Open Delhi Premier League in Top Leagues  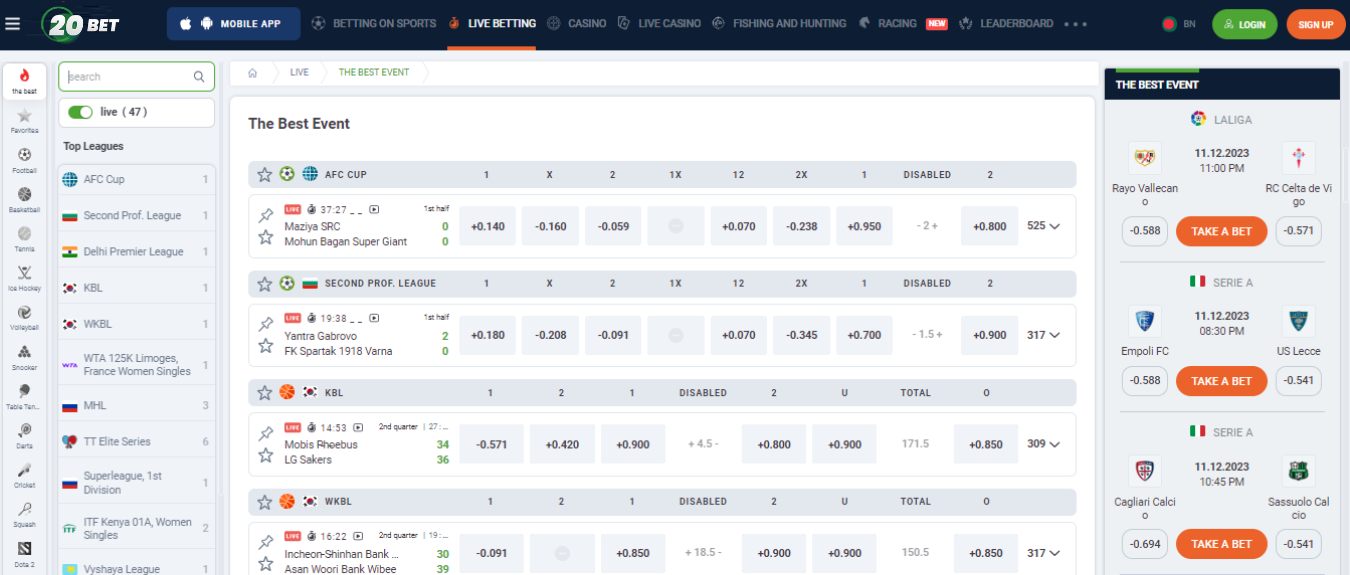pos(136,251)
